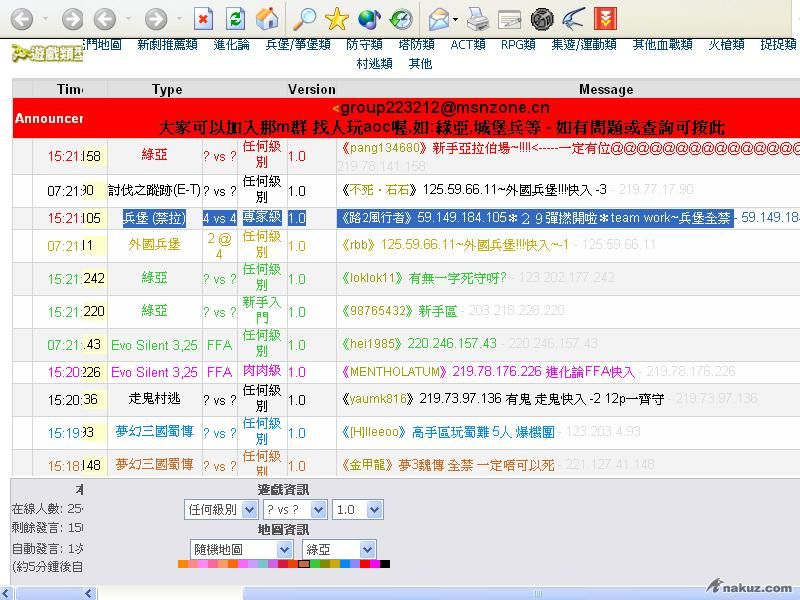Click the browser Back button
The width and height of the screenshot is (800, 600).
[x=22, y=18]
